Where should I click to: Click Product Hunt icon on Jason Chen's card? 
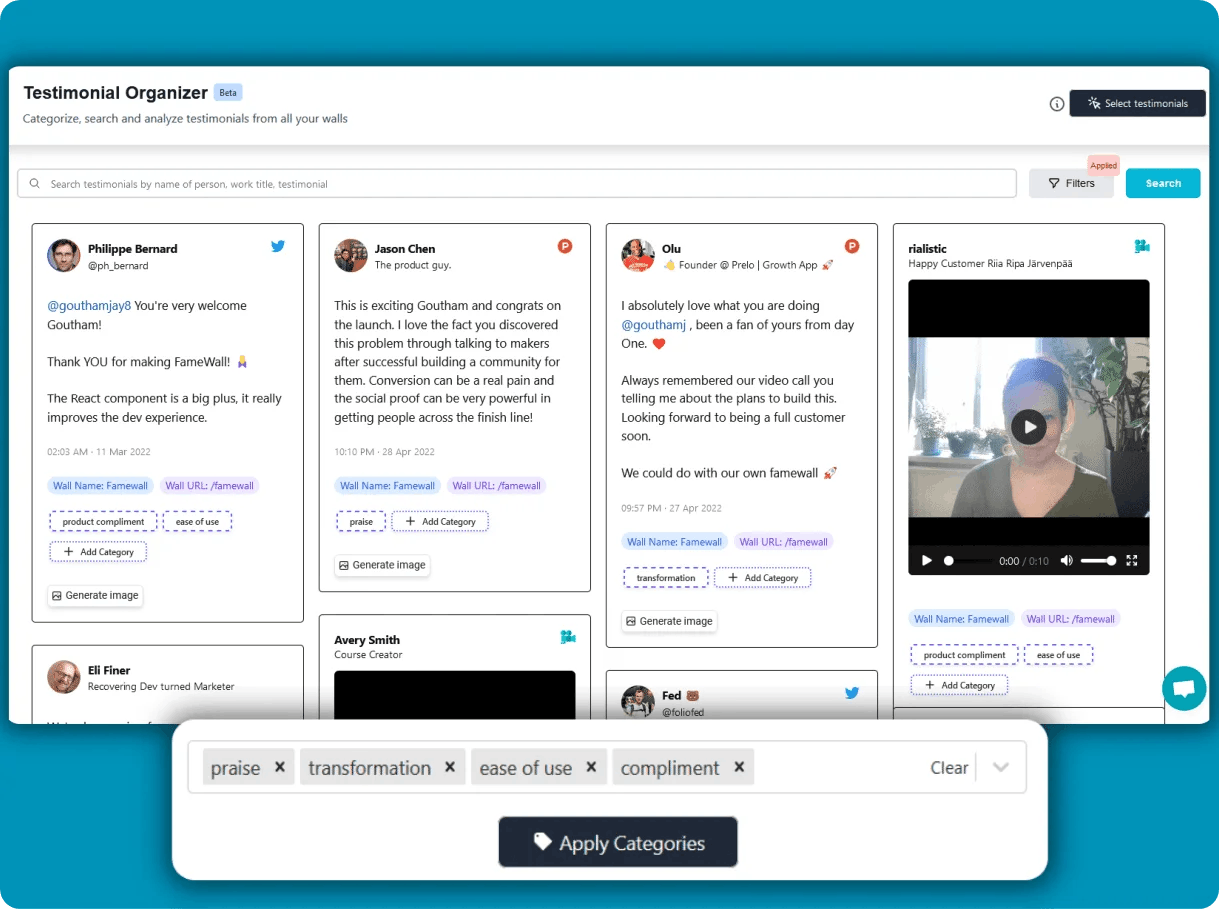(x=565, y=246)
